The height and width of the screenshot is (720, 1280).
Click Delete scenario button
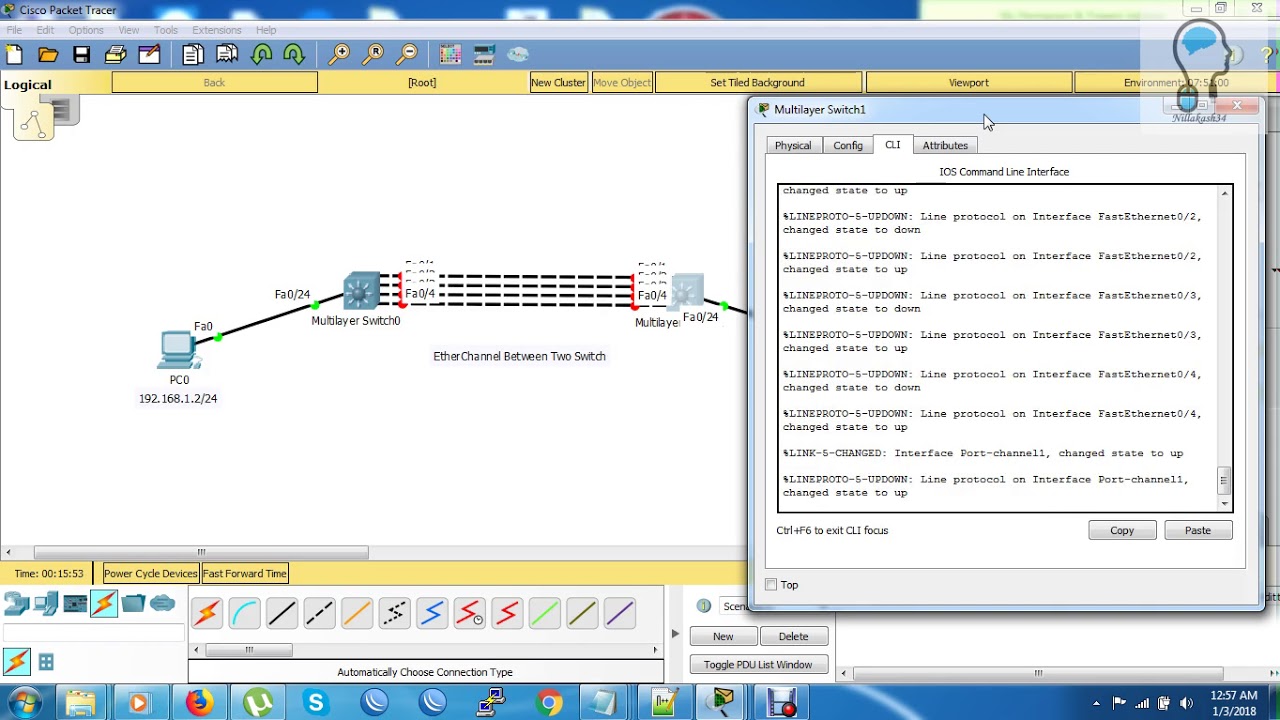pos(793,637)
